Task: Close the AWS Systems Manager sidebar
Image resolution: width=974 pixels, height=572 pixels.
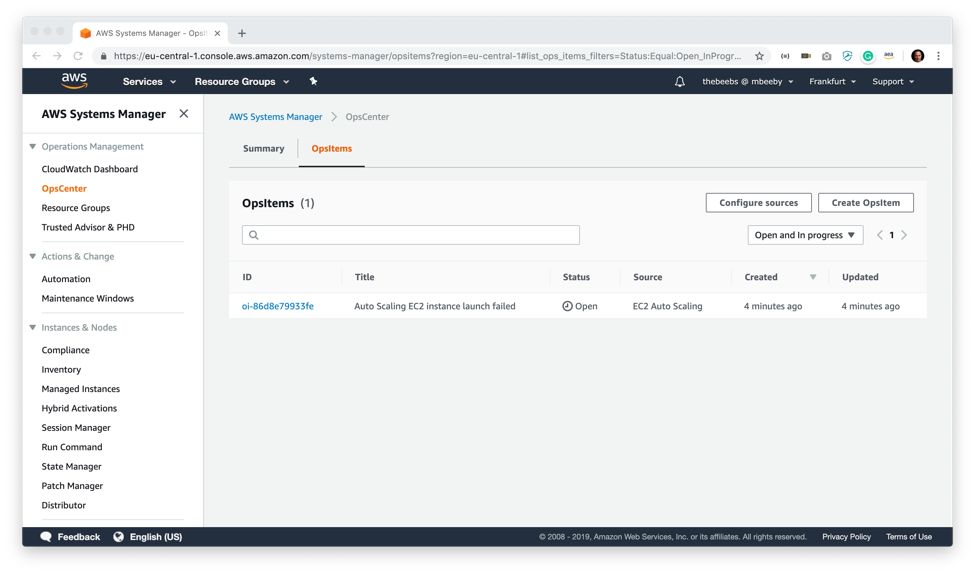Action: pyautogui.click(x=184, y=114)
